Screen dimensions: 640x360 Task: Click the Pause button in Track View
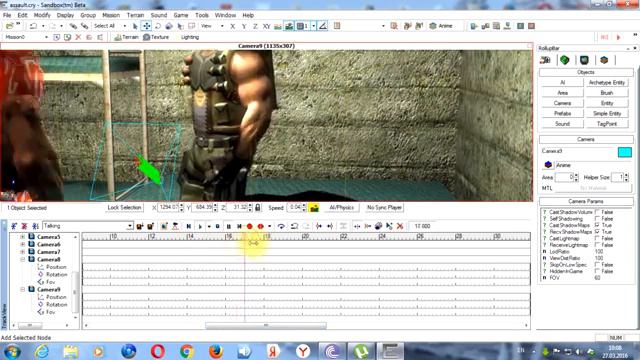coord(229,226)
